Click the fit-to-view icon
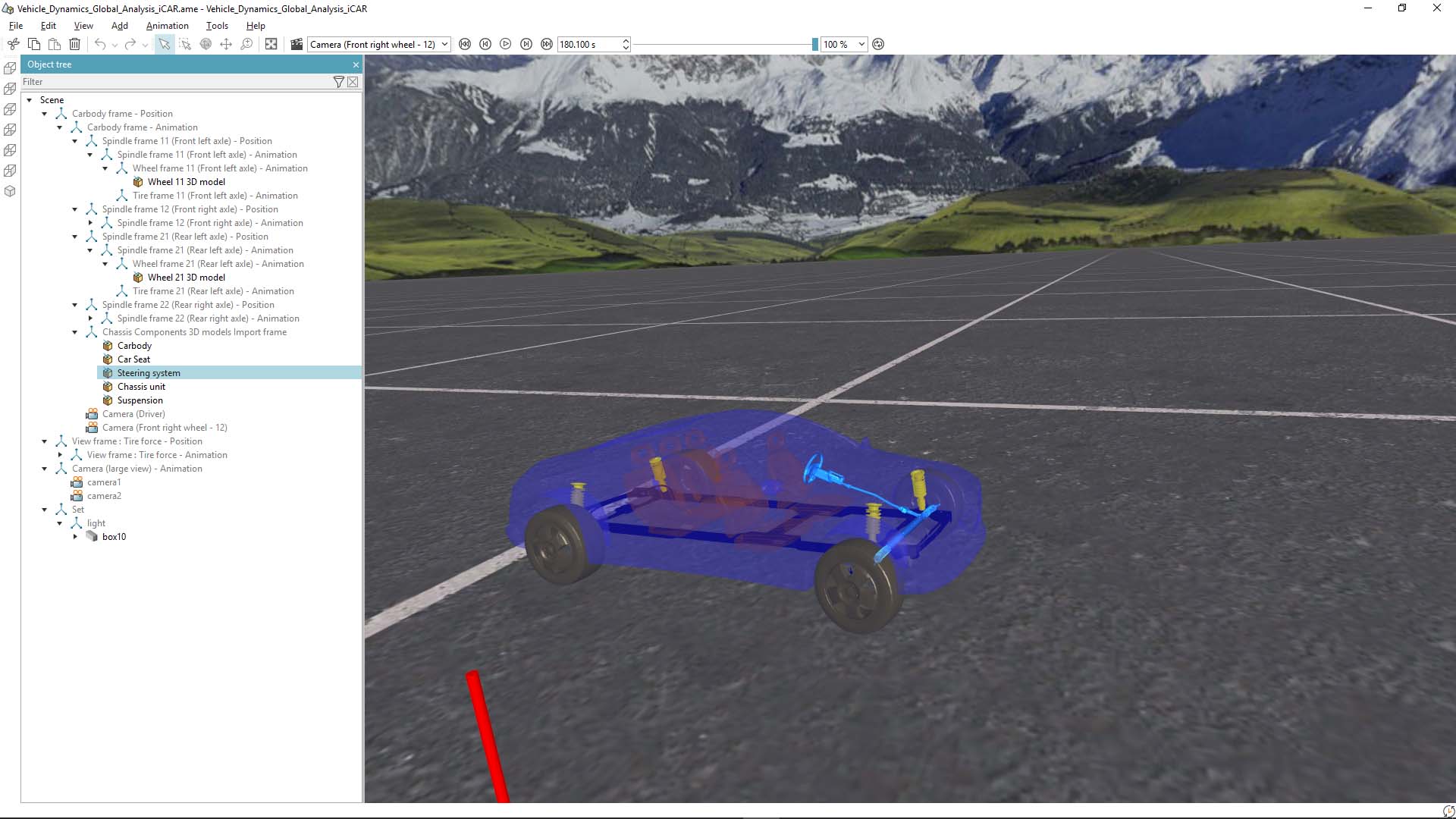Image resolution: width=1456 pixels, height=819 pixels. 271,44
